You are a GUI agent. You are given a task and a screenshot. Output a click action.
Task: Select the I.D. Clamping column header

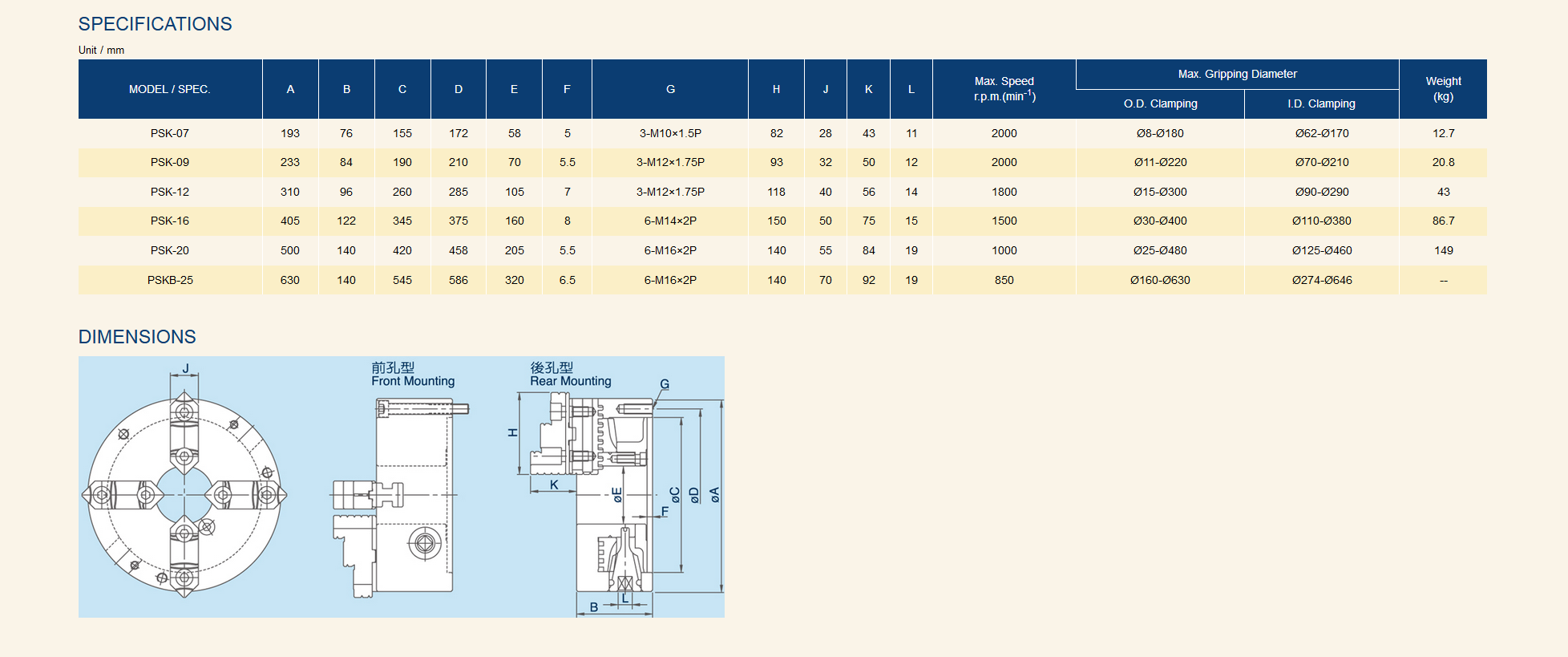click(x=1321, y=103)
